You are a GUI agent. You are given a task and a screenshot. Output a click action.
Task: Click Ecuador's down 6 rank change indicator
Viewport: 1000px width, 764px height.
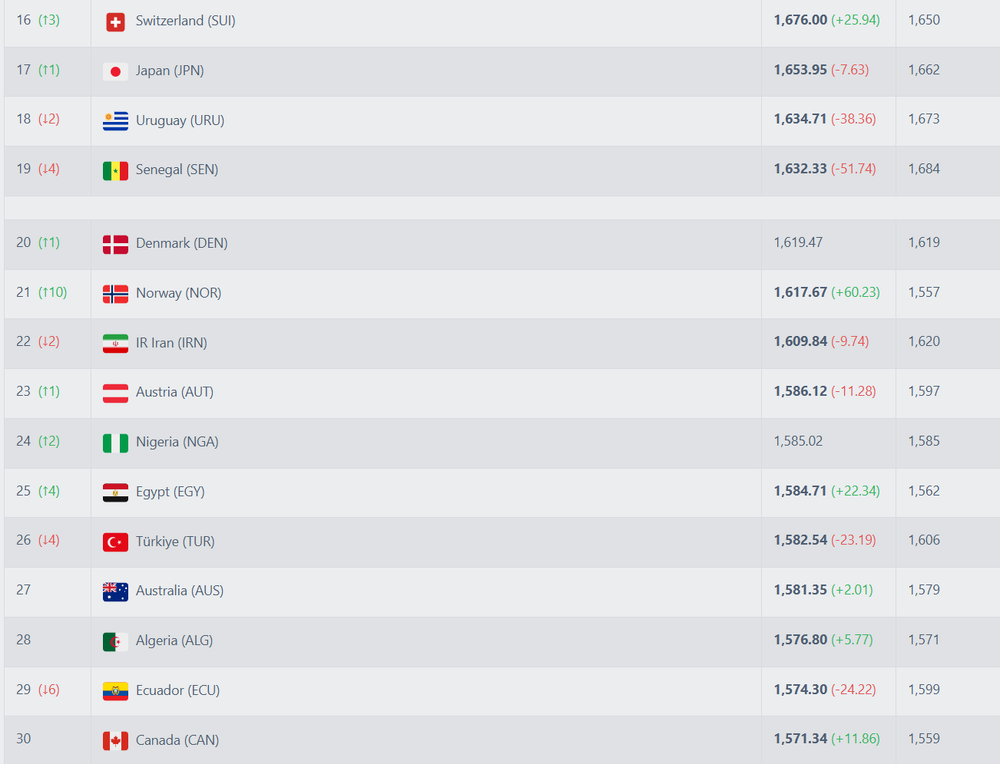coord(48,689)
